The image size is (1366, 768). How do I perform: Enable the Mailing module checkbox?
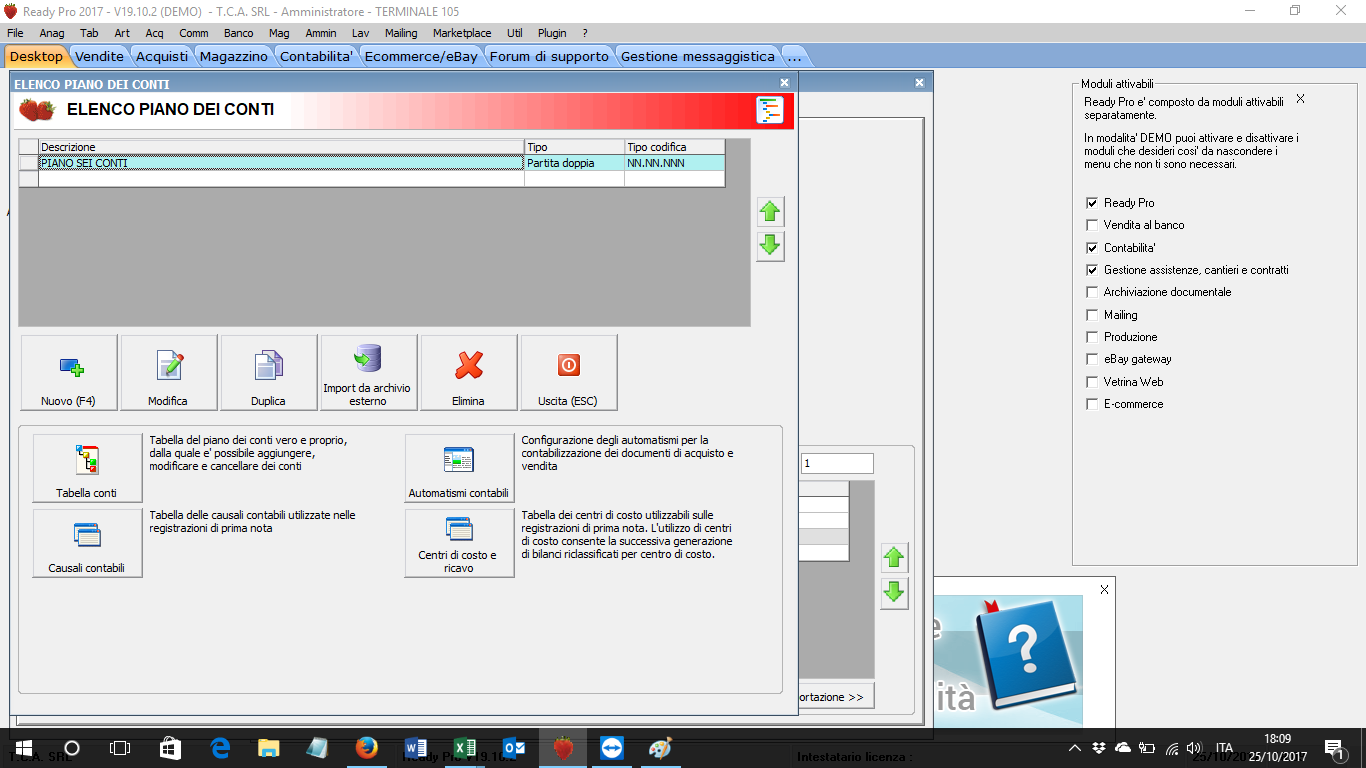click(x=1092, y=315)
